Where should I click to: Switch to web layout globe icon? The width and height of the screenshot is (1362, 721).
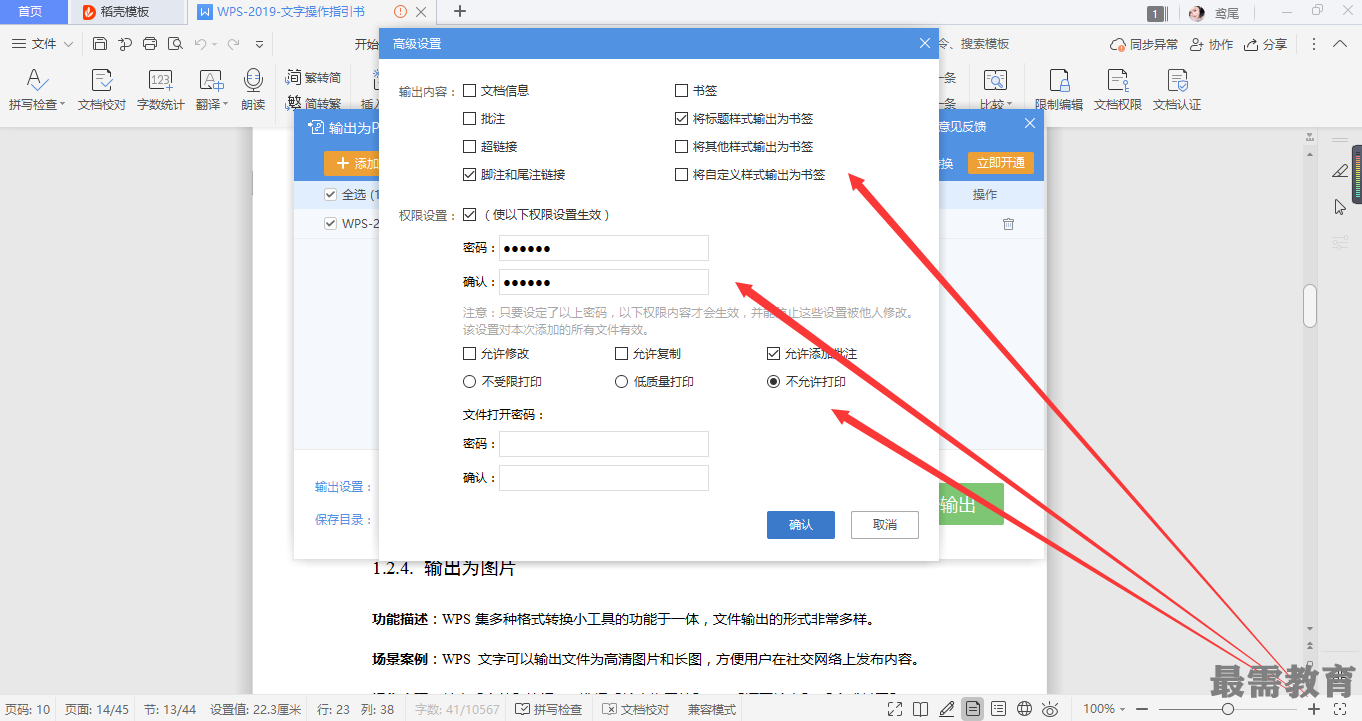(1024, 709)
